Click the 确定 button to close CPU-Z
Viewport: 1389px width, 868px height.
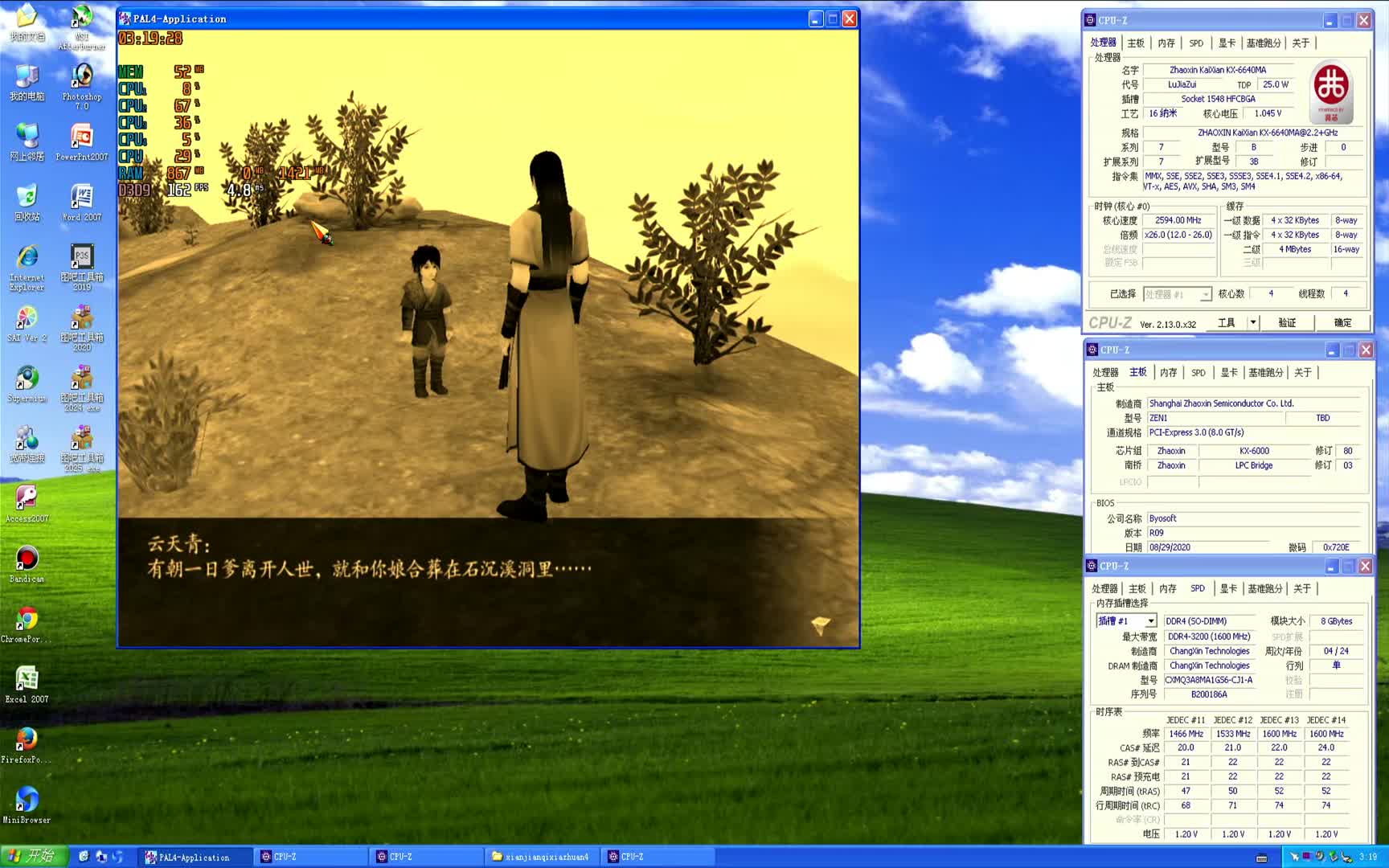click(1342, 322)
